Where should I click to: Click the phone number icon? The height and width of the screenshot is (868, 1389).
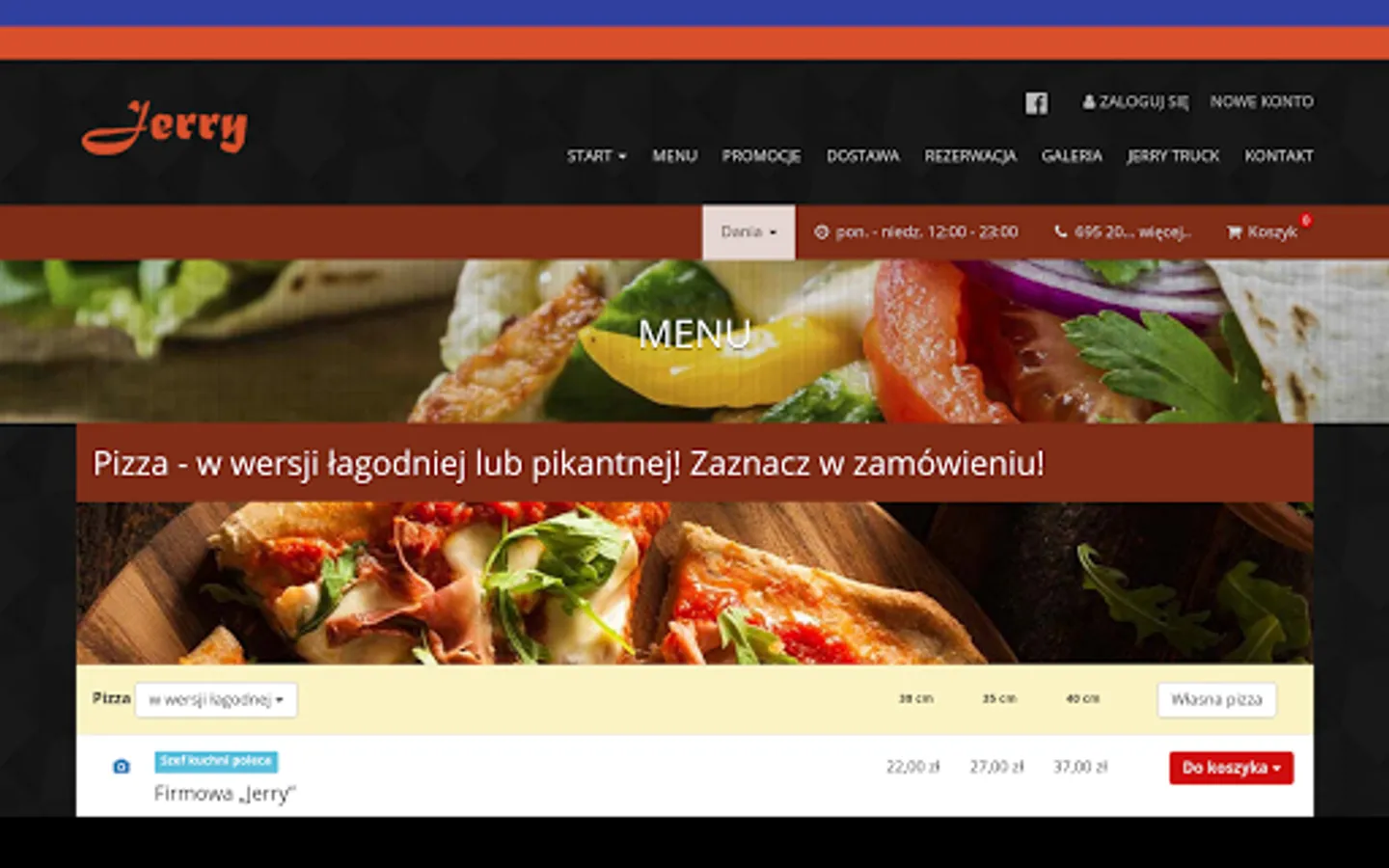click(x=1061, y=231)
